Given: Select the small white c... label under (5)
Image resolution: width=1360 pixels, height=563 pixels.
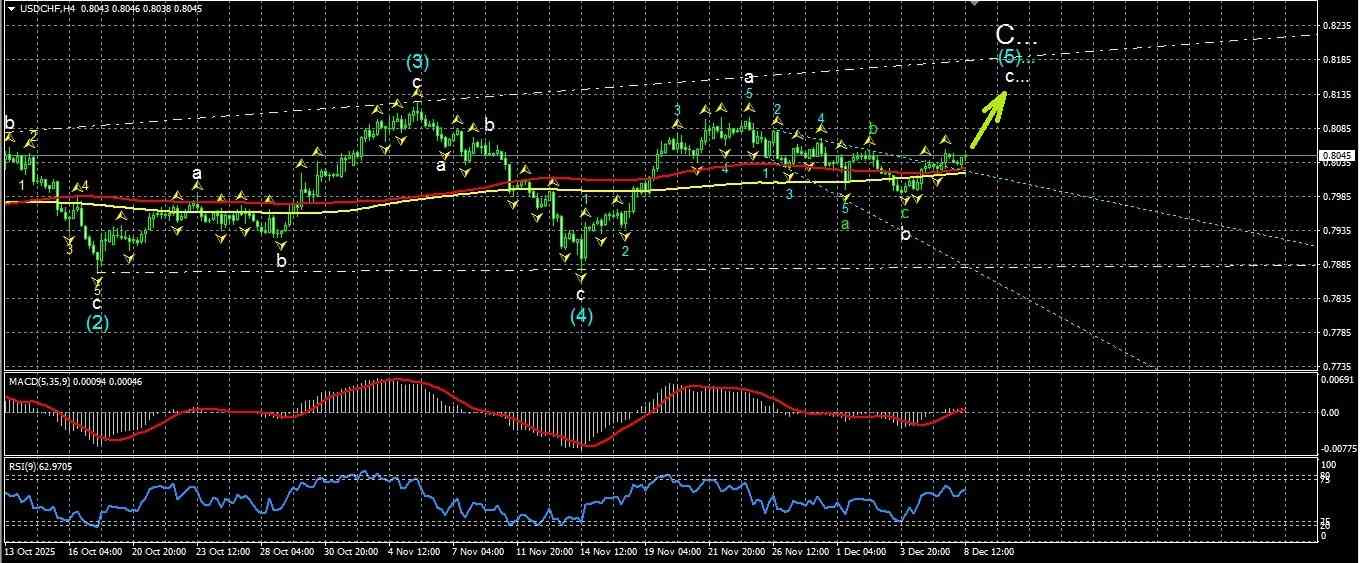Looking at the screenshot, I should [x=1016, y=76].
